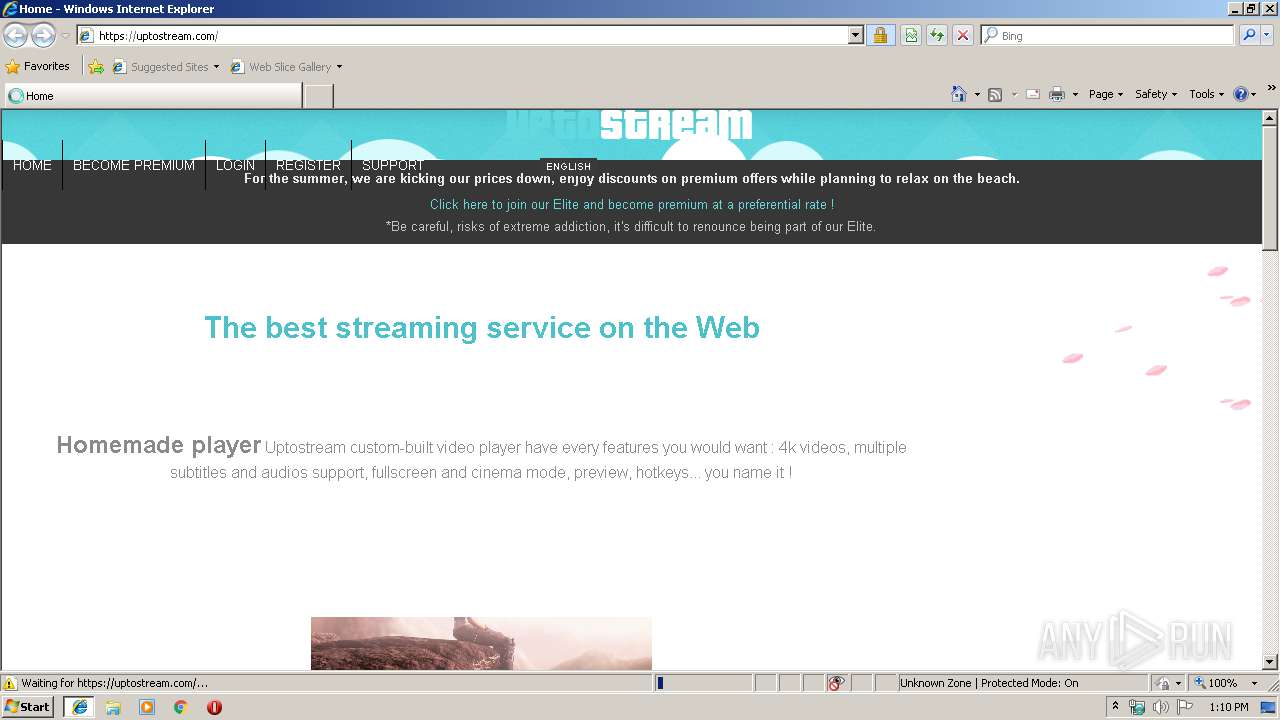Open the Page menu
The height and width of the screenshot is (720, 1280).
1105,94
